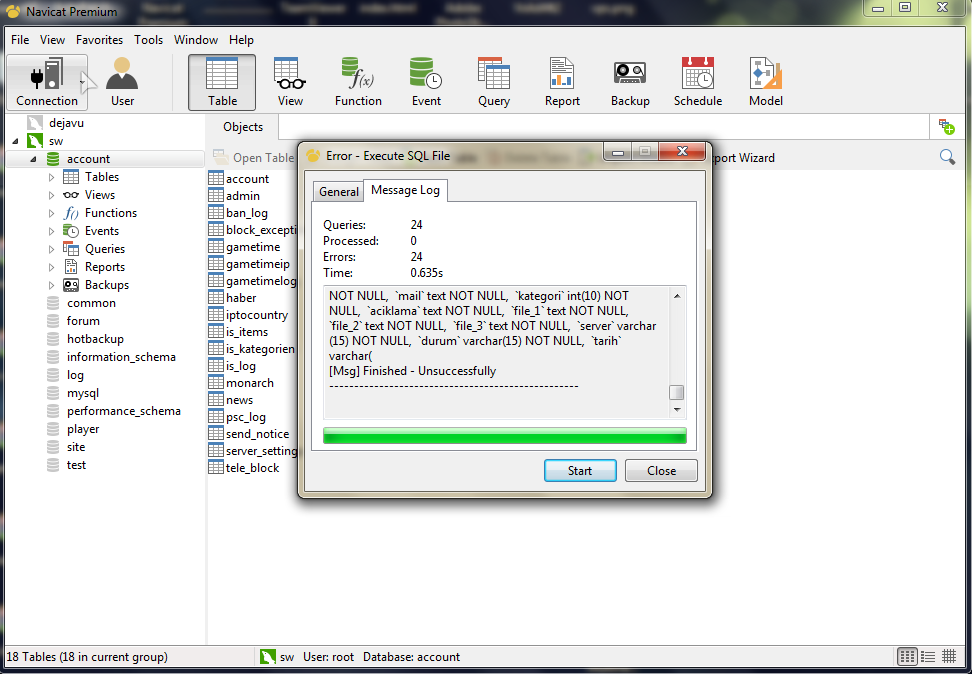
Task: Click the message log scrollbar down arrow
Action: point(677,410)
